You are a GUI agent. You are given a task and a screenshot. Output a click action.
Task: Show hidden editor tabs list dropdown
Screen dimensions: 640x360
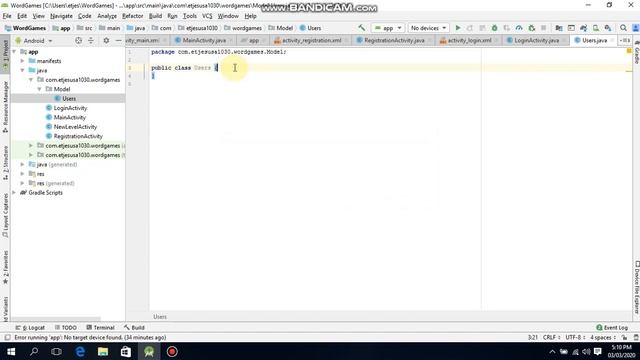624,40
